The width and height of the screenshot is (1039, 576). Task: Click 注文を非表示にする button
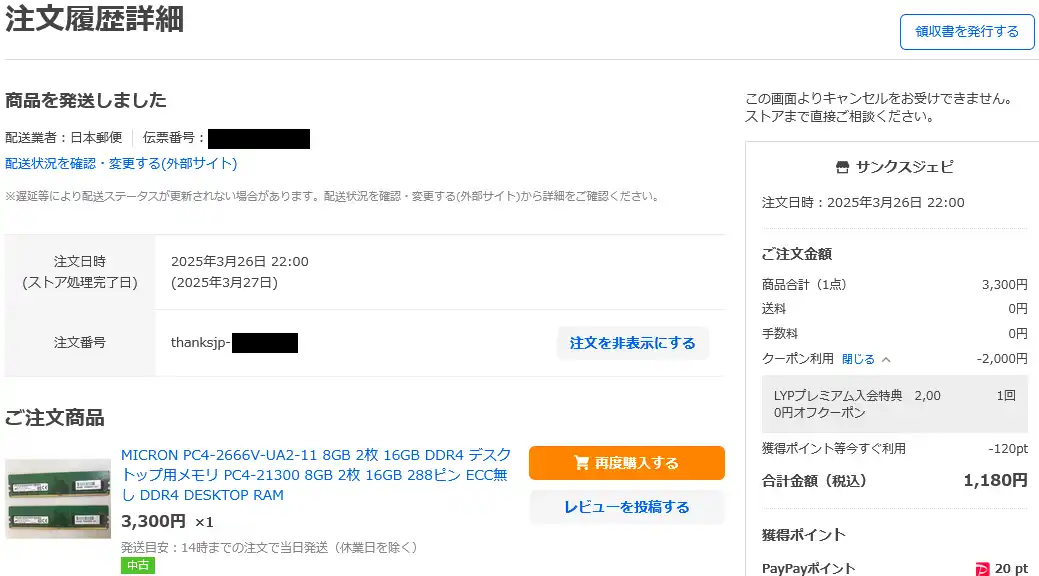(x=633, y=343)
